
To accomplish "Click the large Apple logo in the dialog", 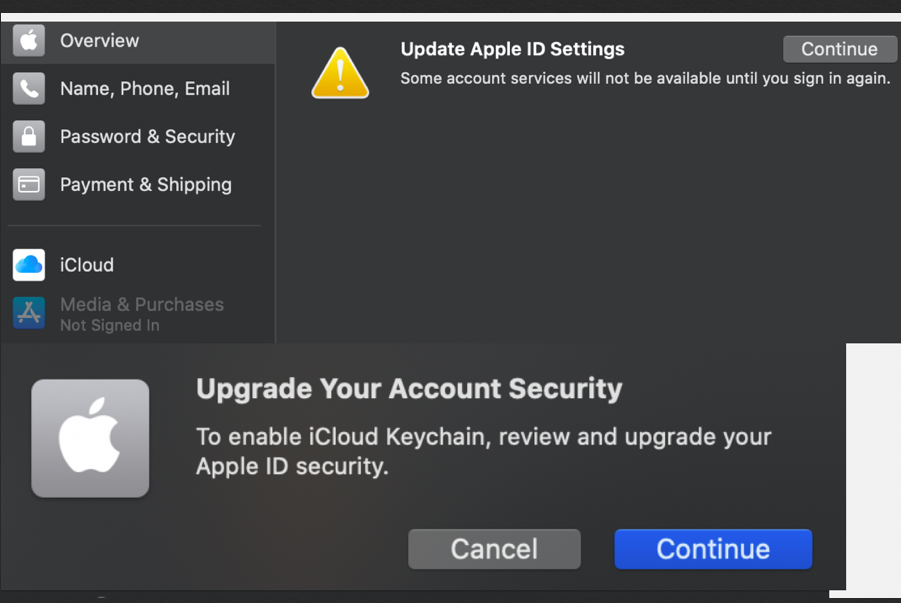I will pos(90,438).
